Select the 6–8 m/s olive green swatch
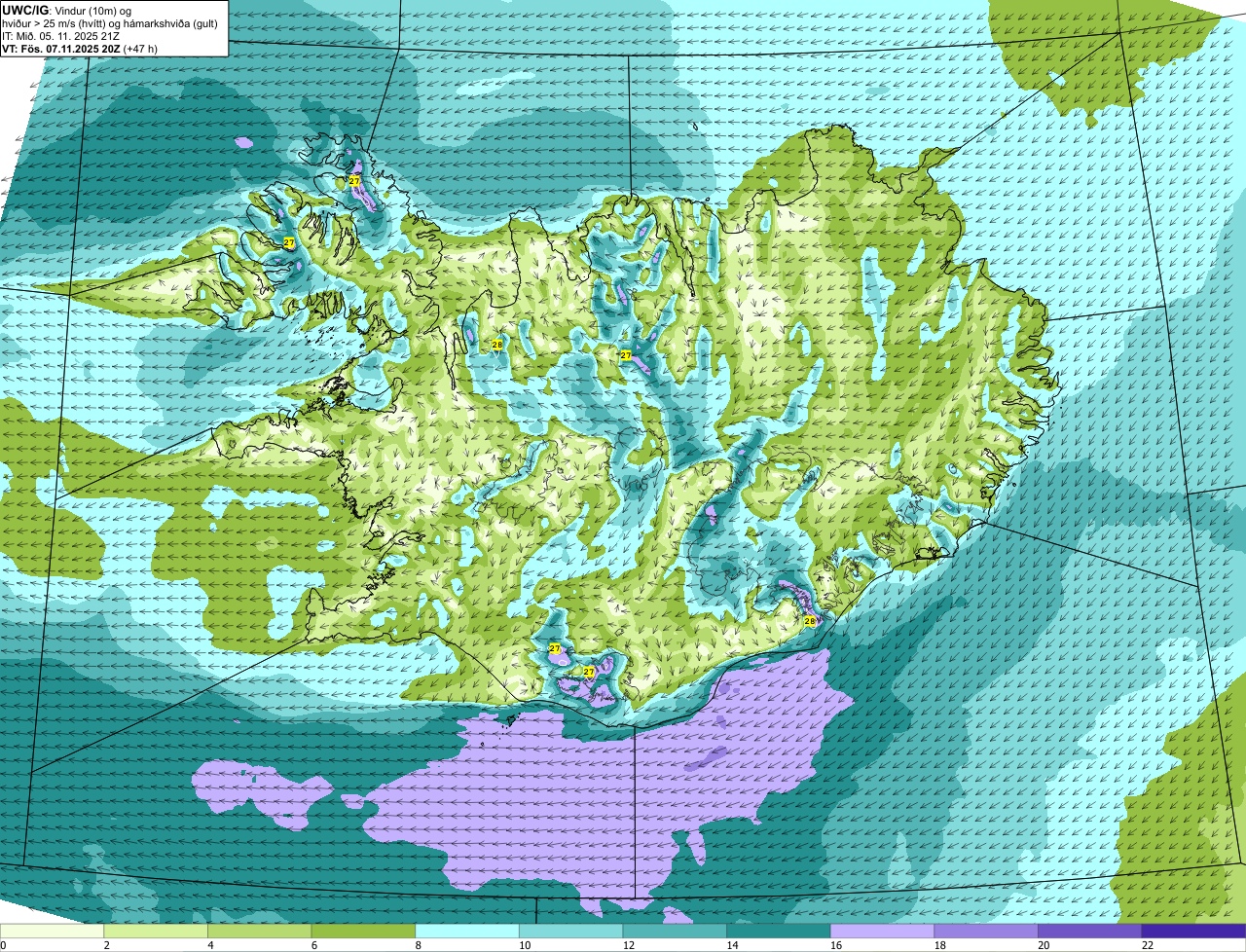 coord(363,931)
